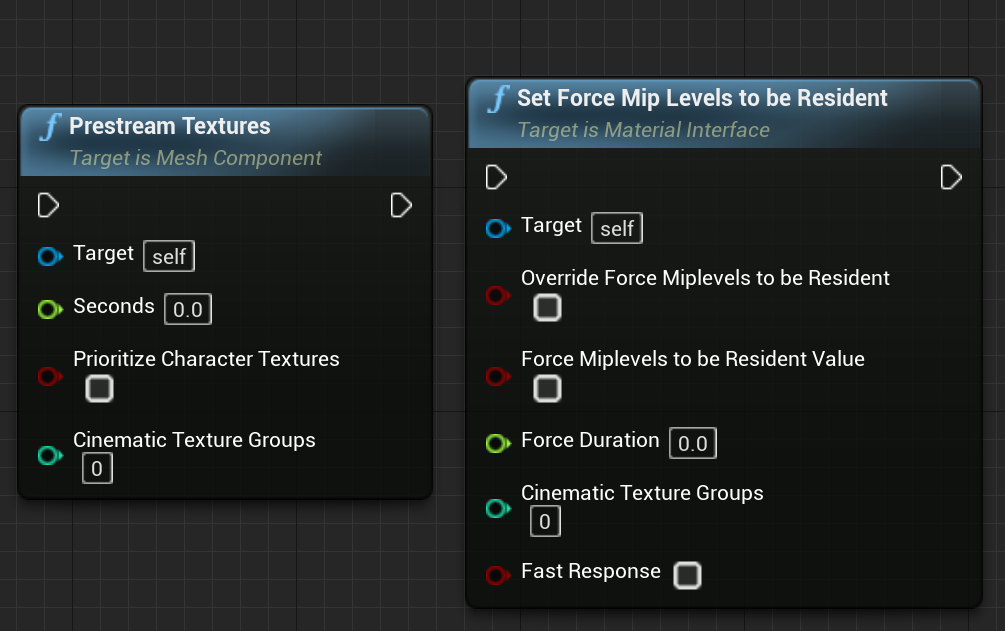The width and height of the screenshot is (1005, 631).
Task: Click the exec input pin on Set Force Mip Levels
Action: (496, 177)
